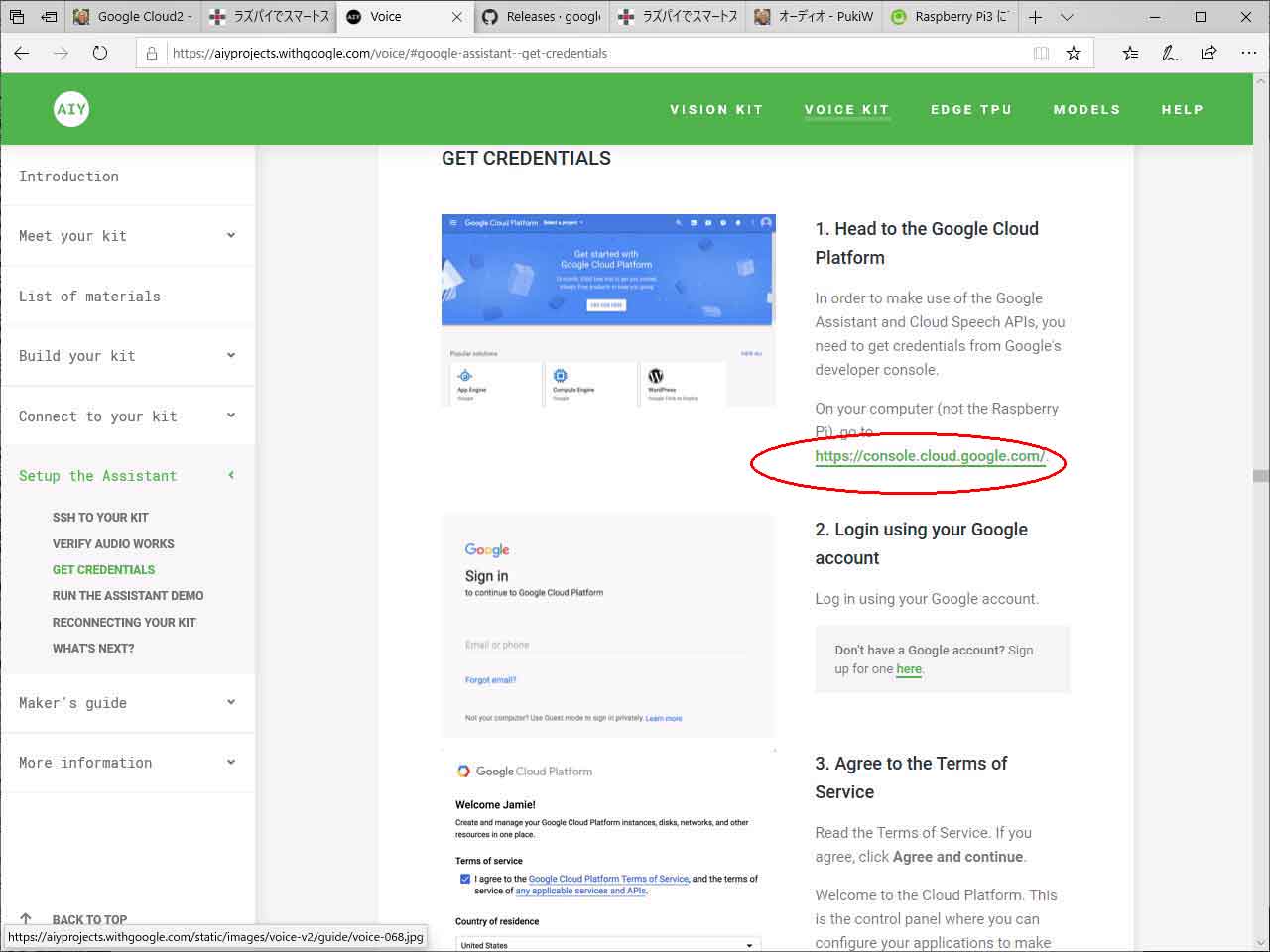Add this page to favorites
1270x952 pixels.
point(1074,53)
